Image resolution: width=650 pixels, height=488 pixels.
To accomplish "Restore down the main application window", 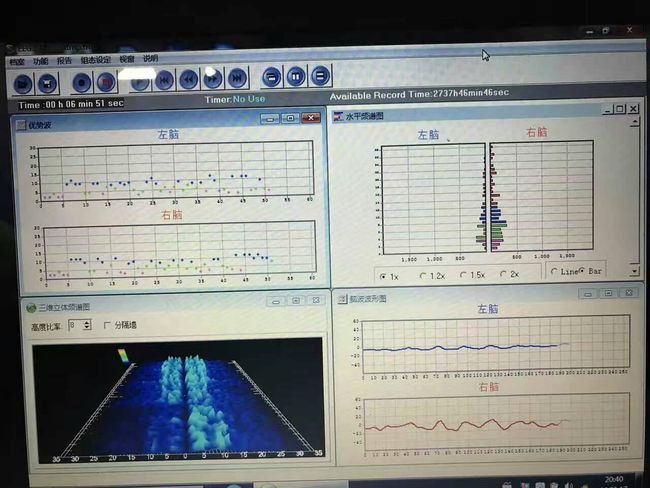I will click(x=605, y=31).
